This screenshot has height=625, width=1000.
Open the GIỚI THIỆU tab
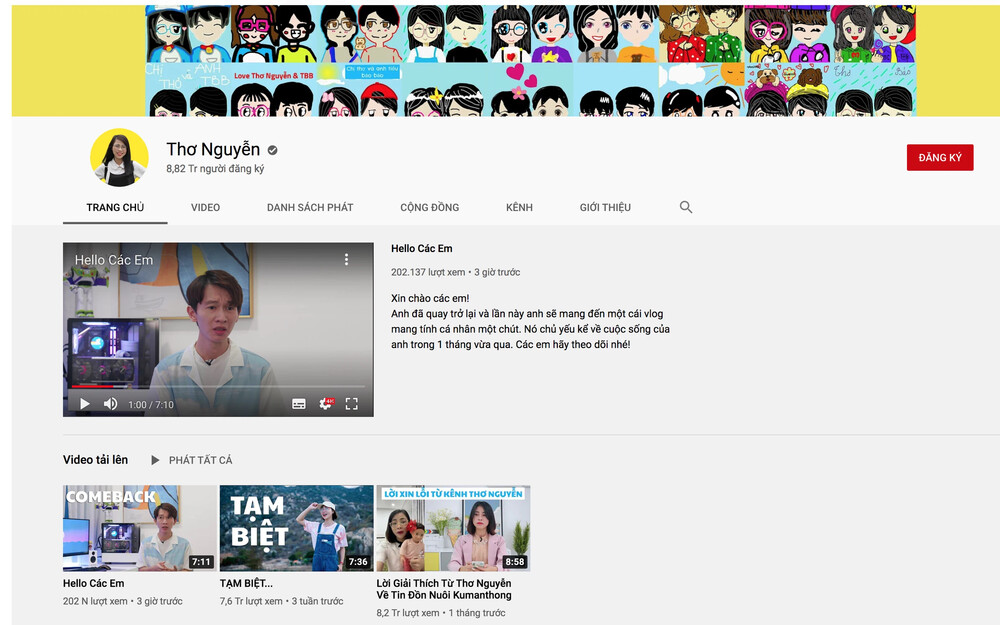[x=605, y=207]
